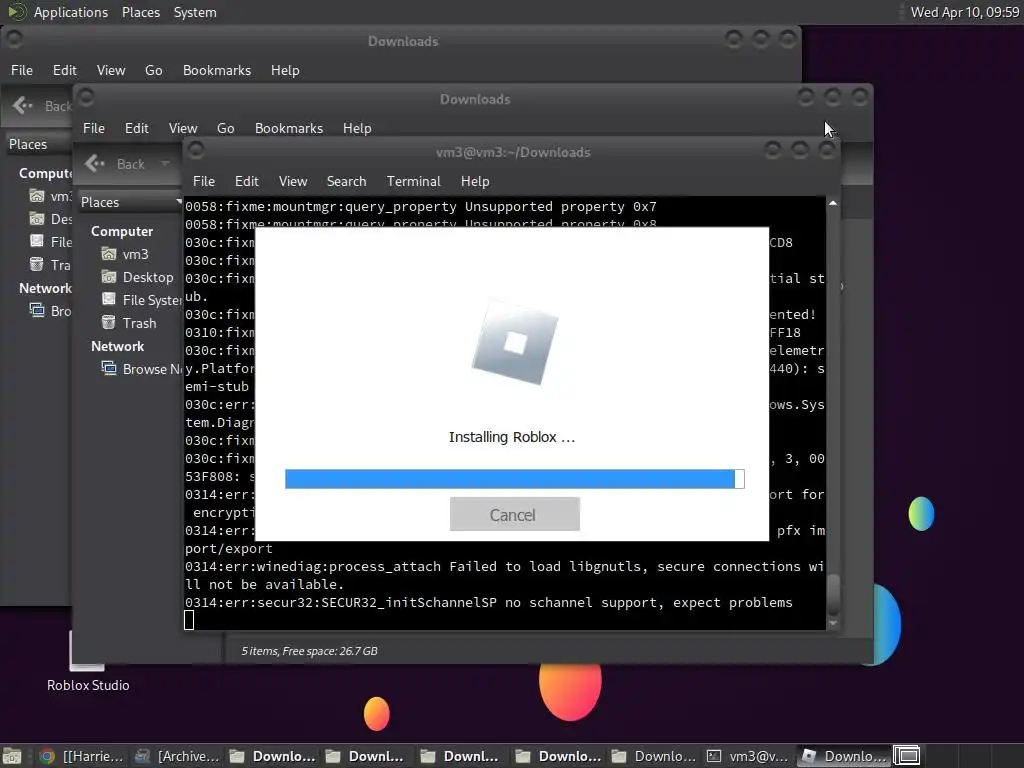Open View menu in rear Downloads window
Viewport: 1024px width, 768px height.
pos(111,71)
